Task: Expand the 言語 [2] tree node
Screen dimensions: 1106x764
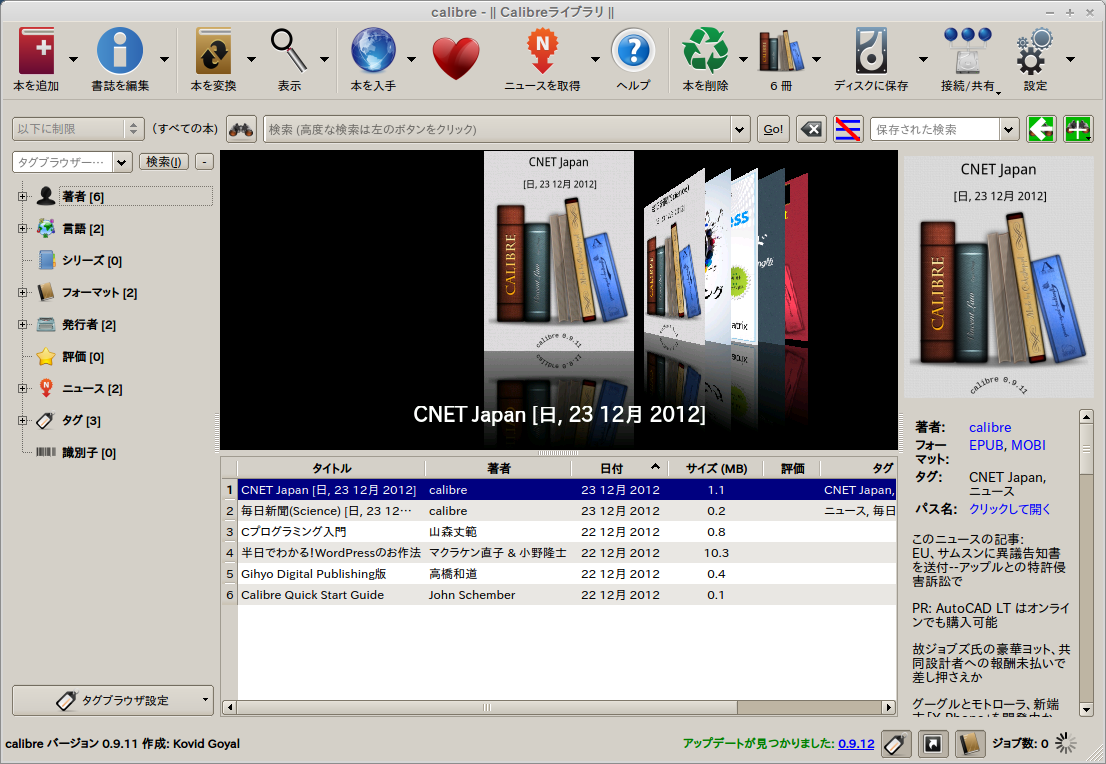Action: pos(23,229)
